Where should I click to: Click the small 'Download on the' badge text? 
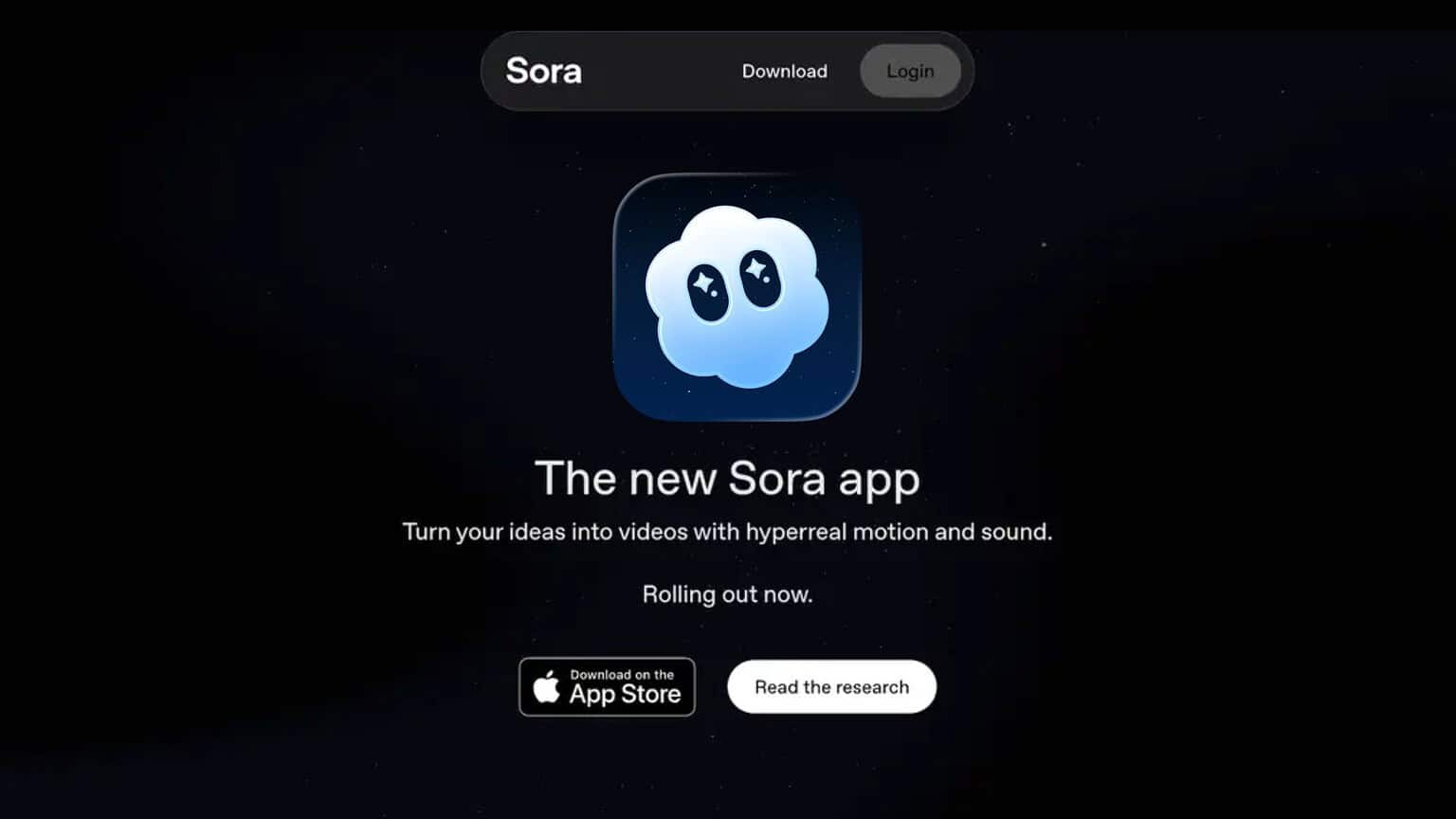click(x=622, y=675)
